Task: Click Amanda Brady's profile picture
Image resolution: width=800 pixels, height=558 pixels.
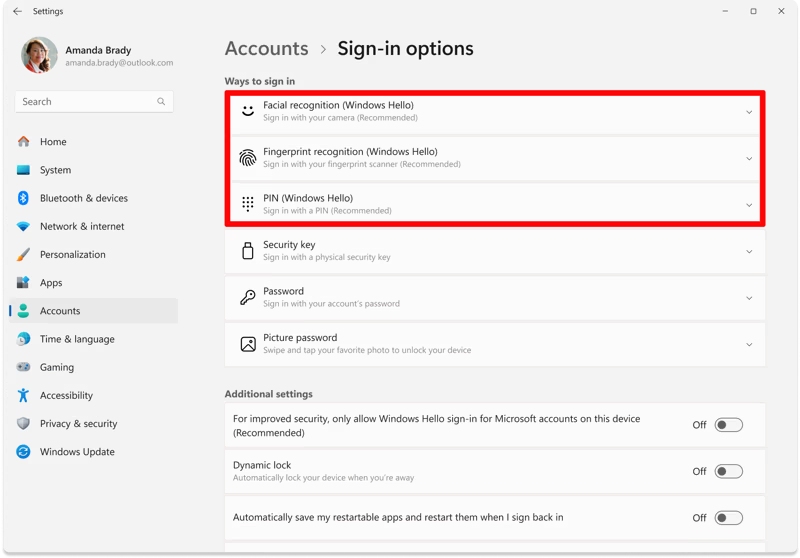Action: click(x=39, y=56)
